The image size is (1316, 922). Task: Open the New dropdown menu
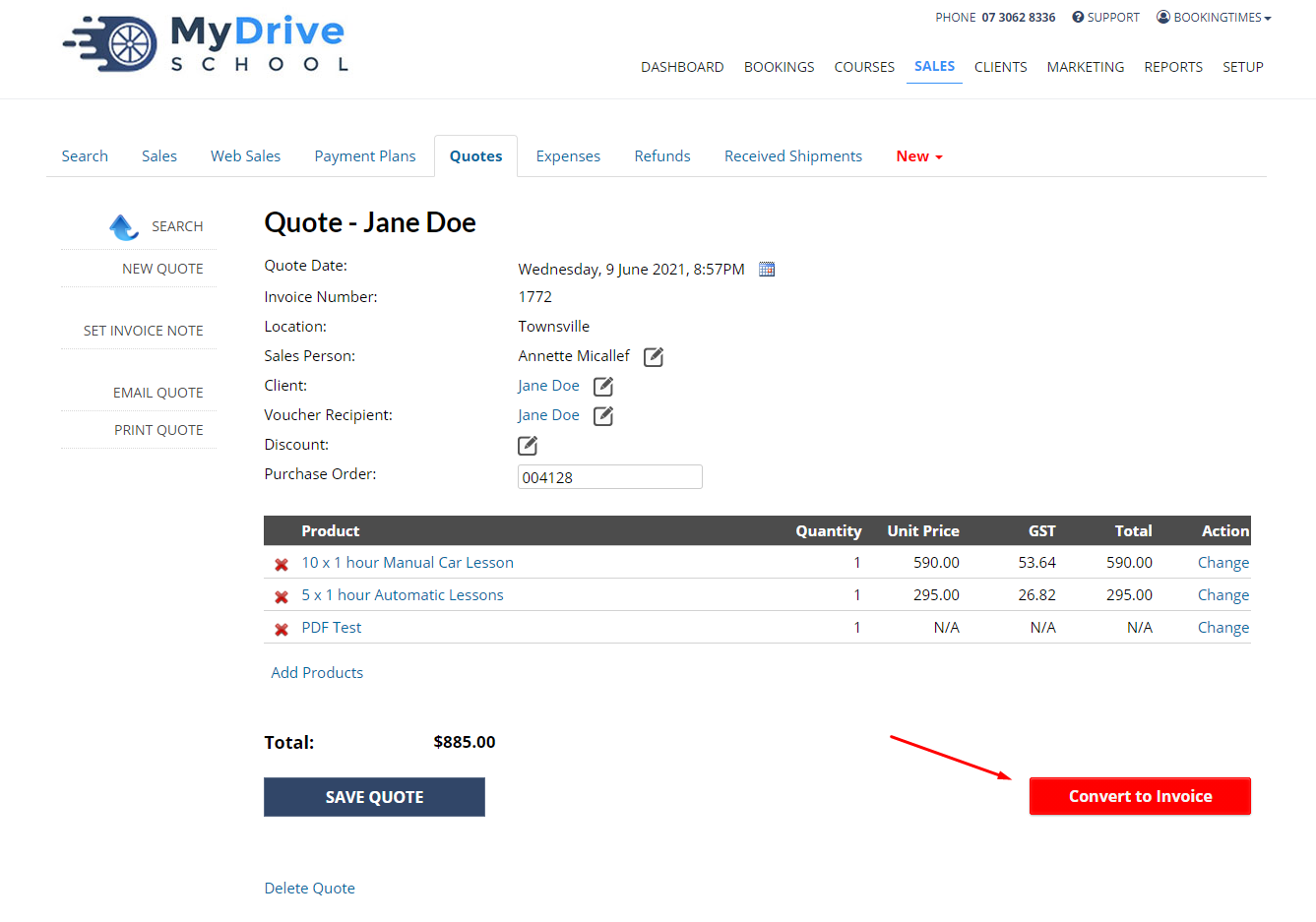919,156
